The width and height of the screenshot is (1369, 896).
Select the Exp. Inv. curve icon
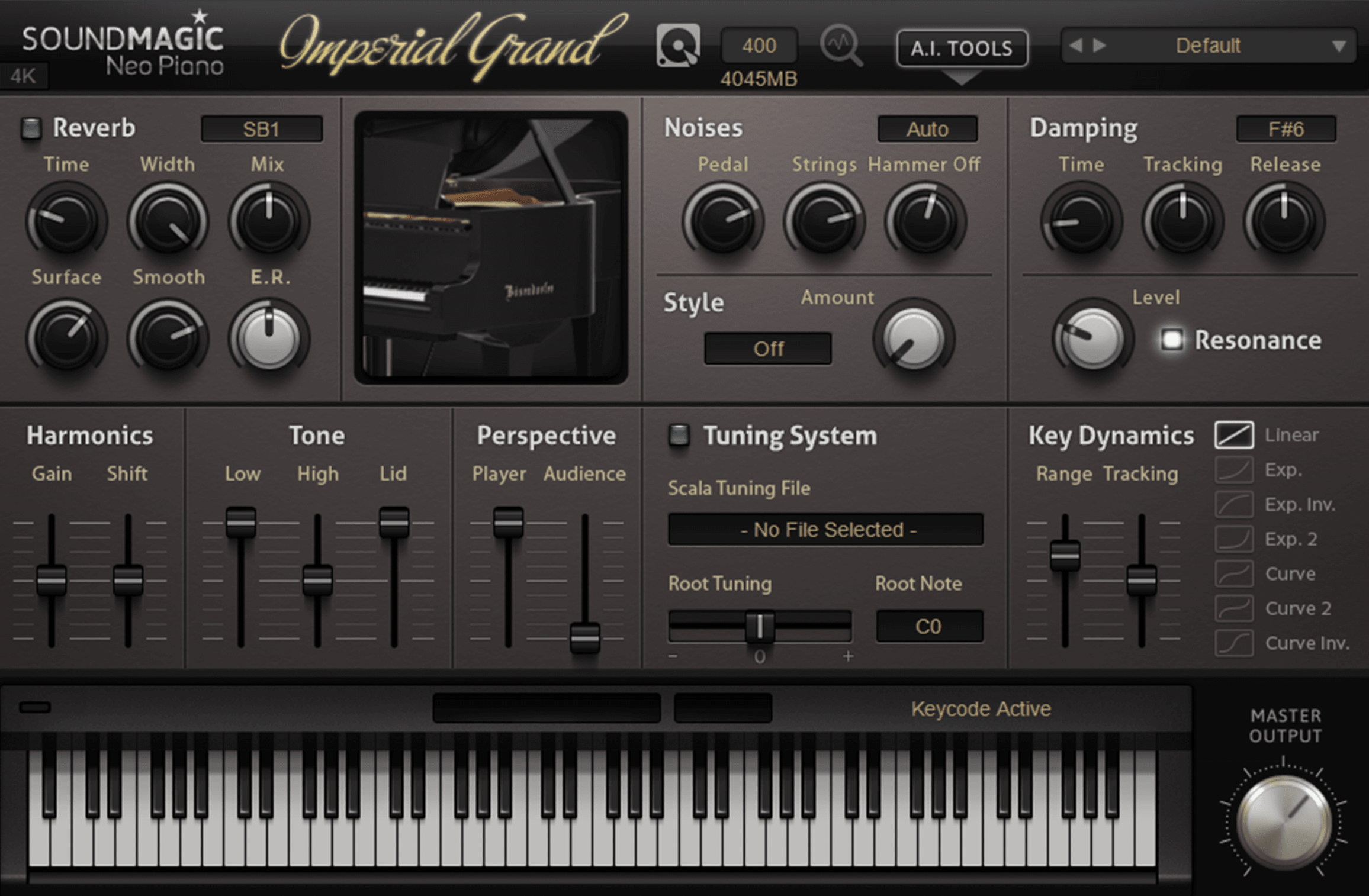coord(1234,505)
